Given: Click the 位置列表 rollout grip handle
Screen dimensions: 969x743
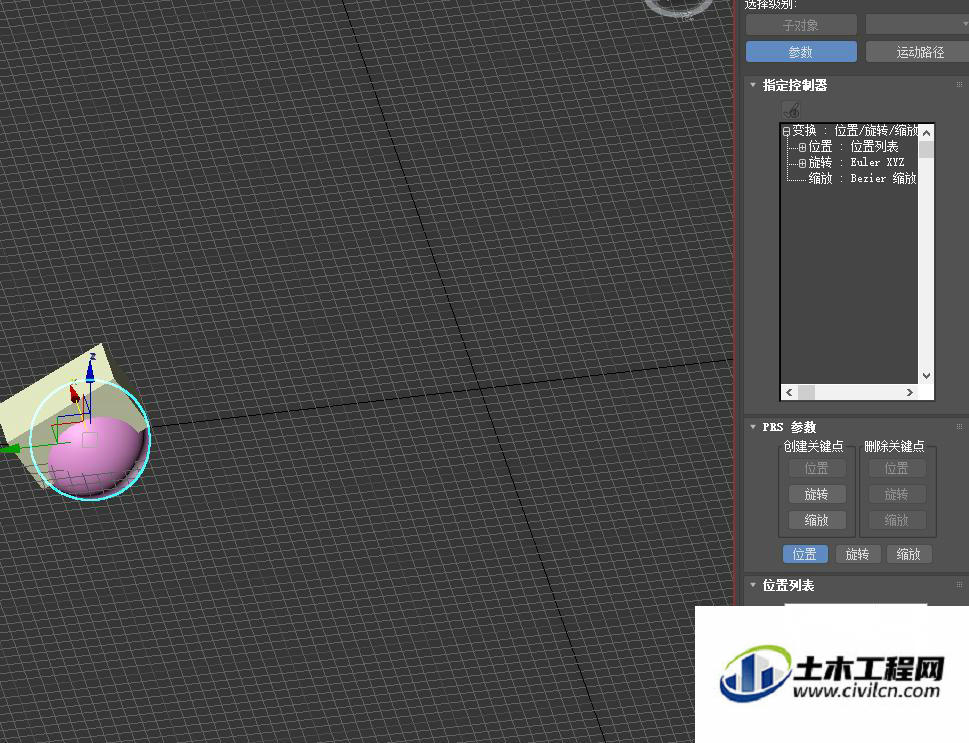Looking at the screenshot, I should tap(959, 584).
